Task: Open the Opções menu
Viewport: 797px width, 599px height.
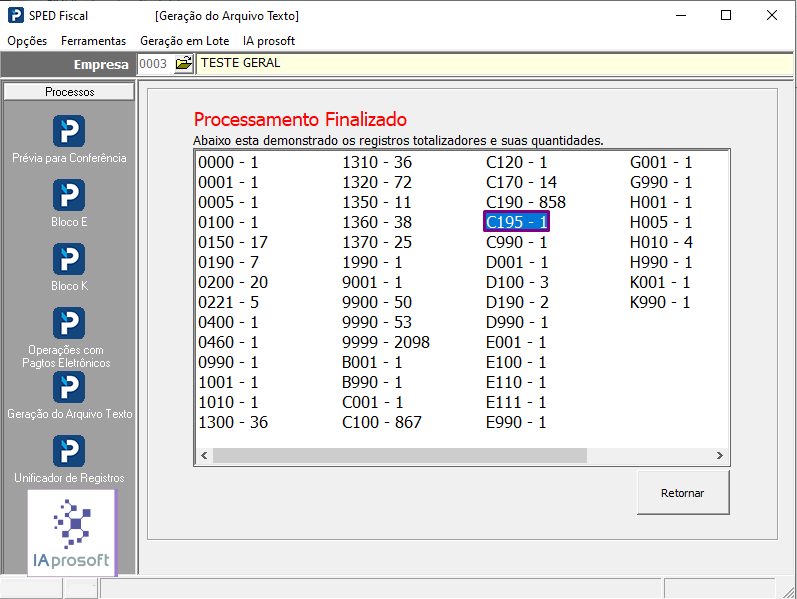Action: coord(27,41)
